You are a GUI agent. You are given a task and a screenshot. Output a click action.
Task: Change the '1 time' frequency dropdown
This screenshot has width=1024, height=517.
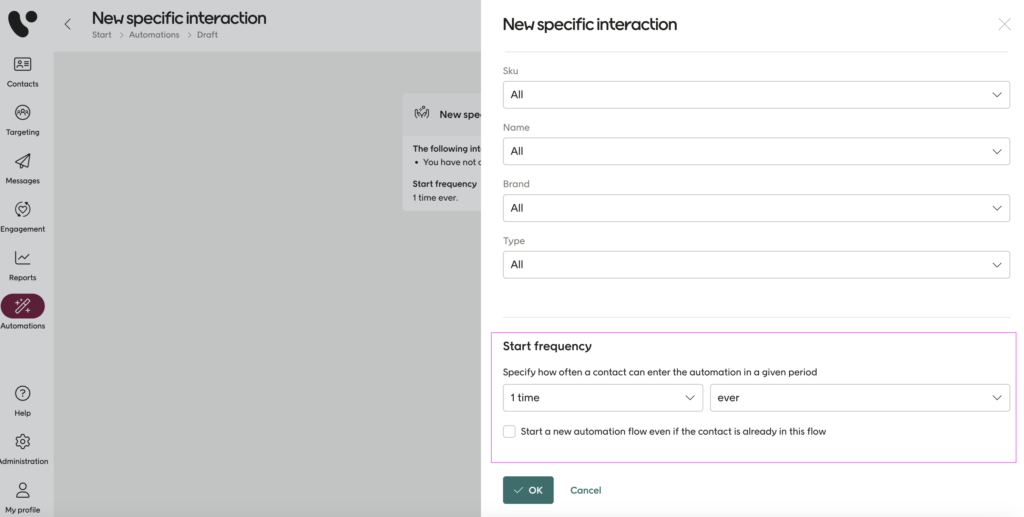(602, 398)
